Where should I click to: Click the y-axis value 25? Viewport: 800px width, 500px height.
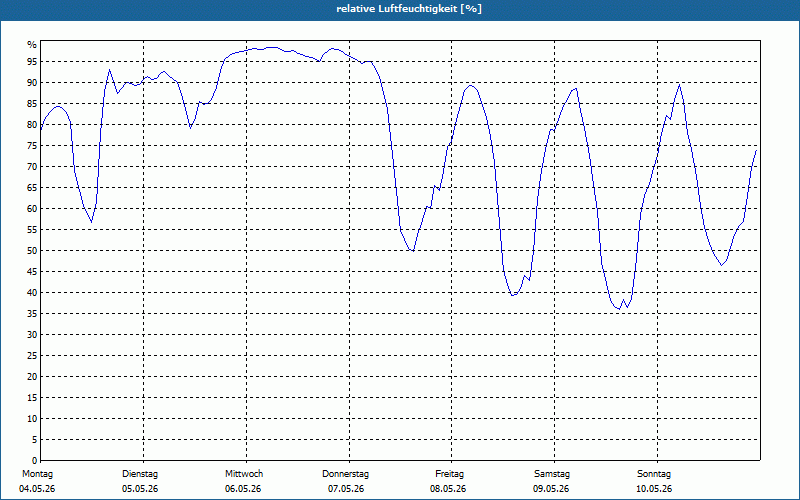coord(32,356)
